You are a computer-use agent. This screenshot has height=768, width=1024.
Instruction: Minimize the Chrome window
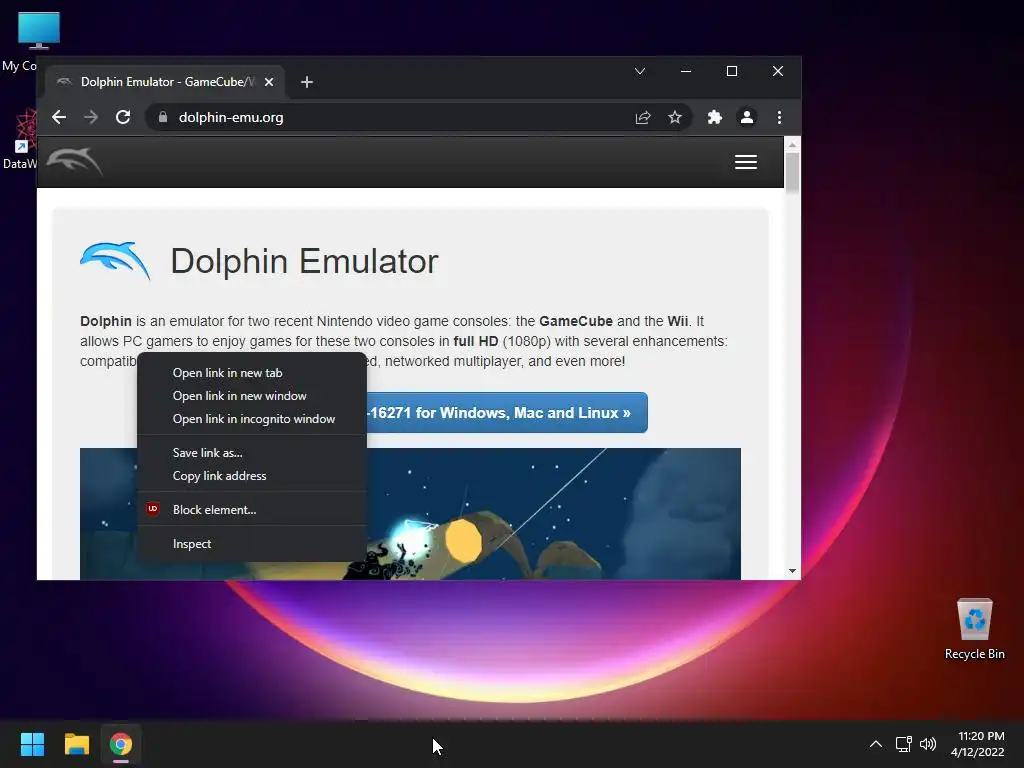pos(686,71)
